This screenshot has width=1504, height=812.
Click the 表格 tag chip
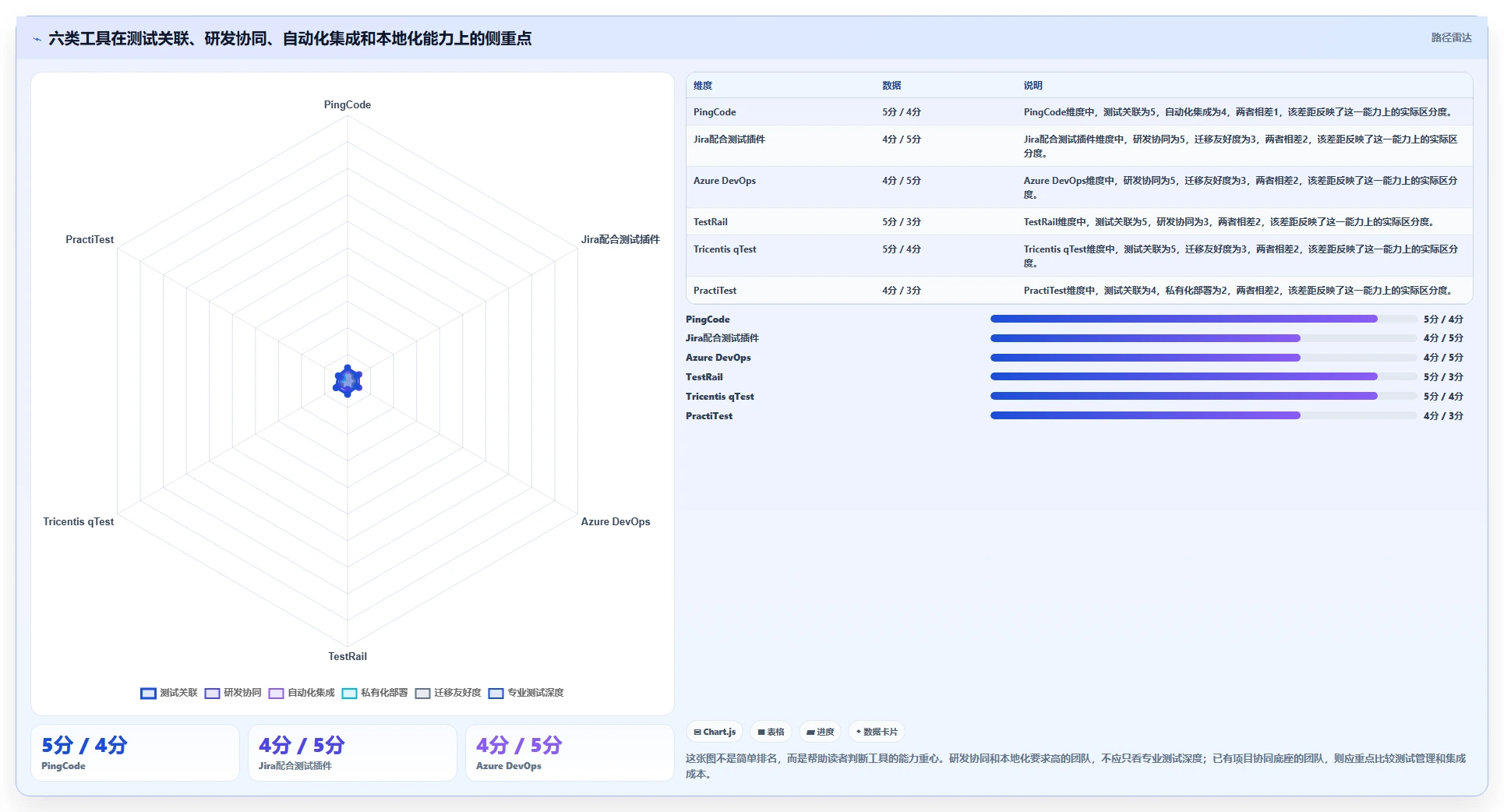click(771, 732)
